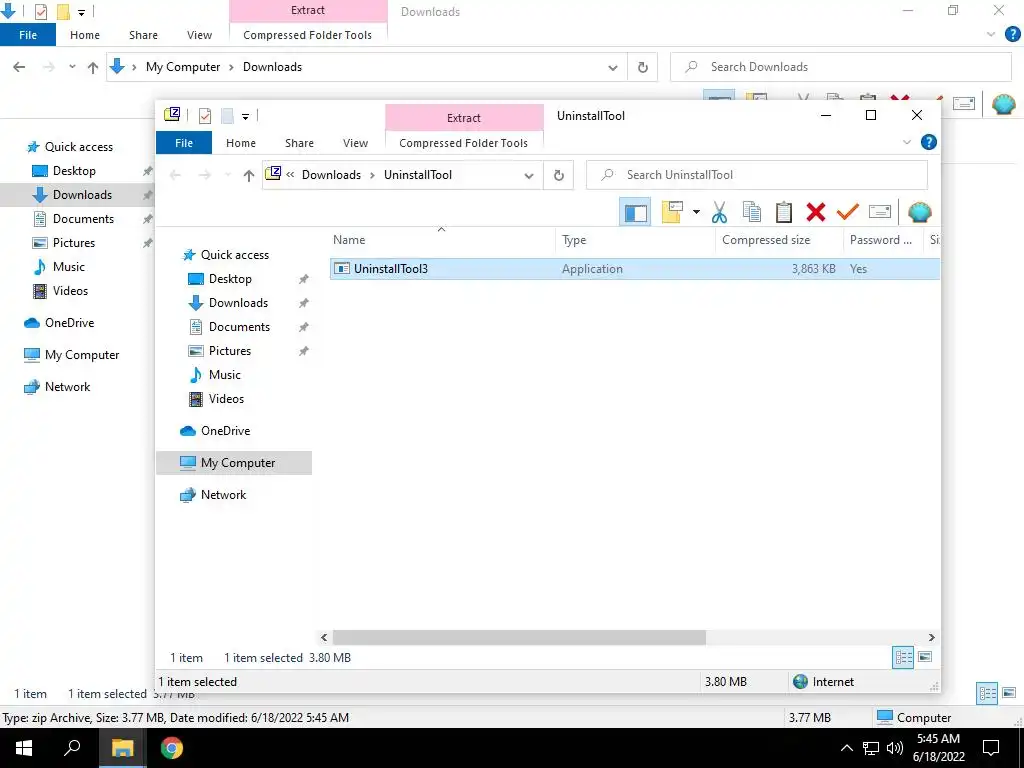Open the Home tab in UninstallTool window
This screenshot has height=768, width=1024.
241,142
